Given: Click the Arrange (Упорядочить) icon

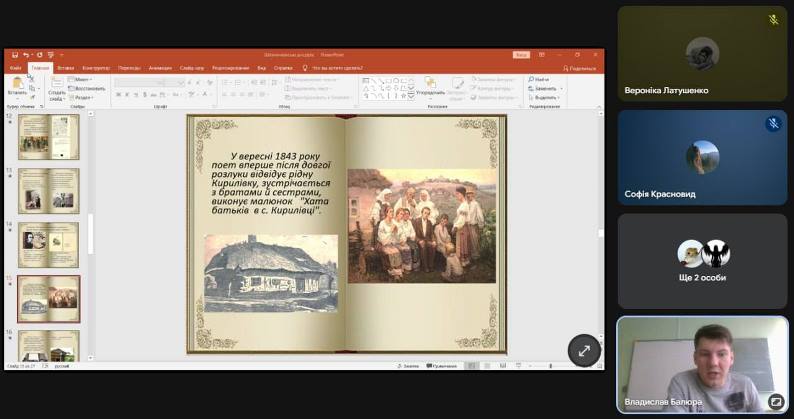Looking at the screenshot, I should pyautogui.click(x=430, y=83).
